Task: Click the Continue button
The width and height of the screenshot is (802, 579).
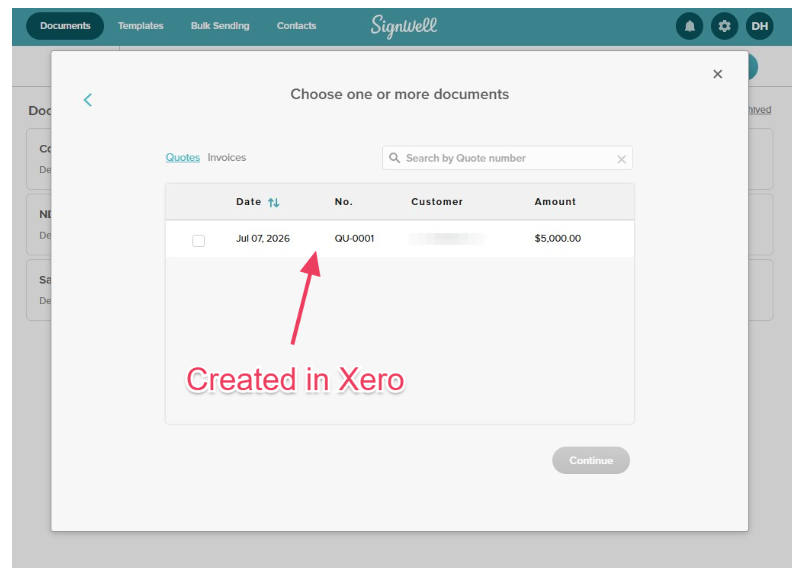Action: click(591, 460)
